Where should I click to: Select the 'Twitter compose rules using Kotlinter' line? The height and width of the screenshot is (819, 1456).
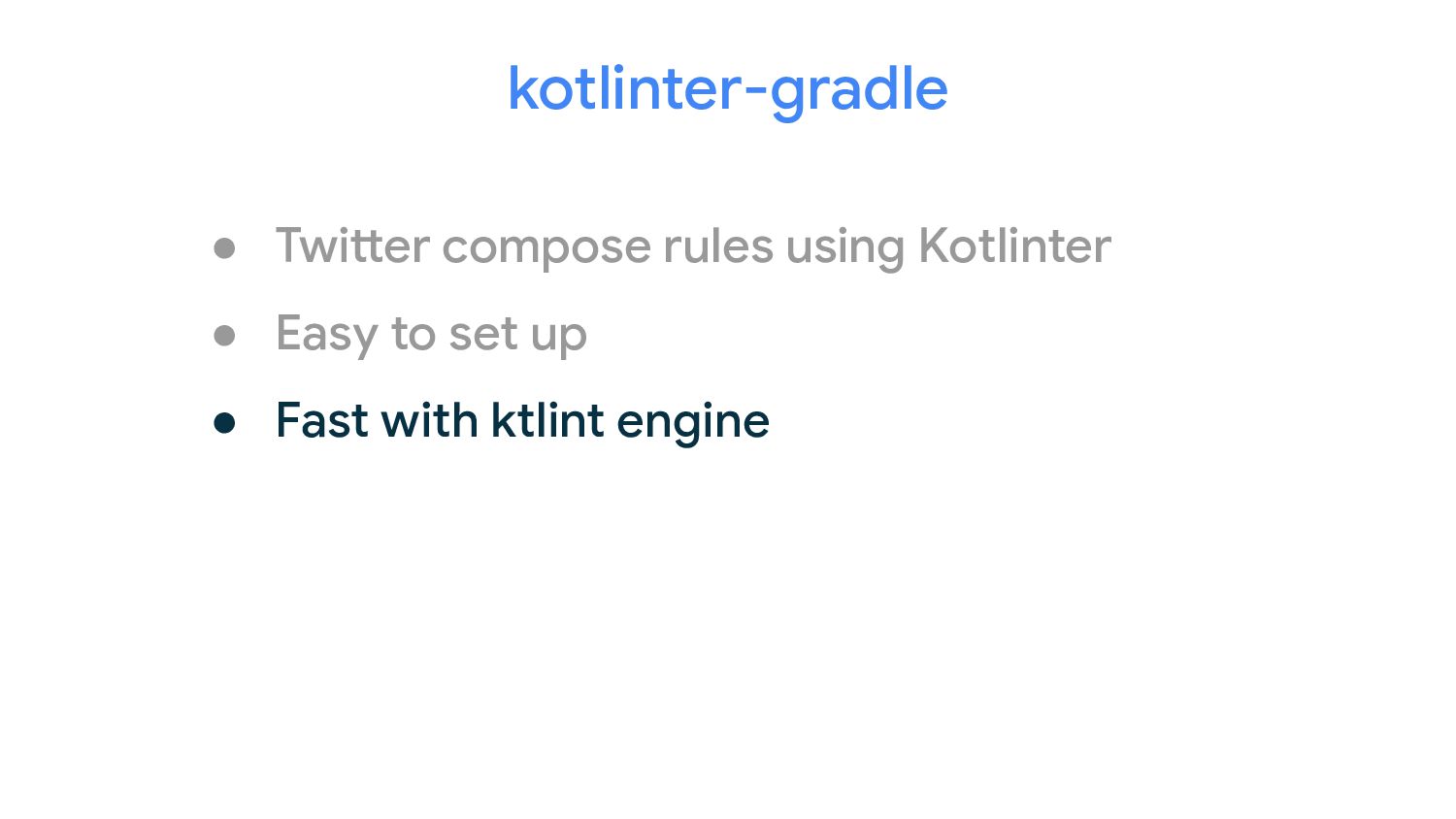pyautogui.click(x=693, y=246)
